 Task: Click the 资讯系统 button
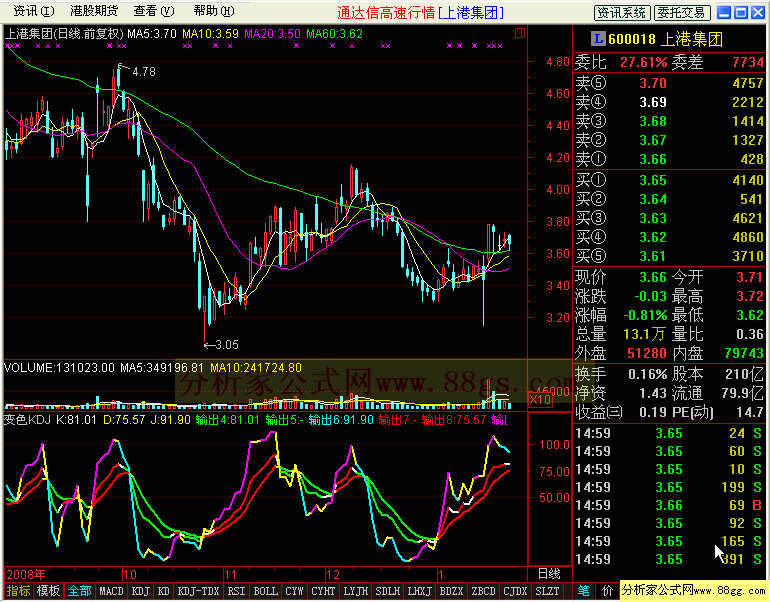coord(622,13)
